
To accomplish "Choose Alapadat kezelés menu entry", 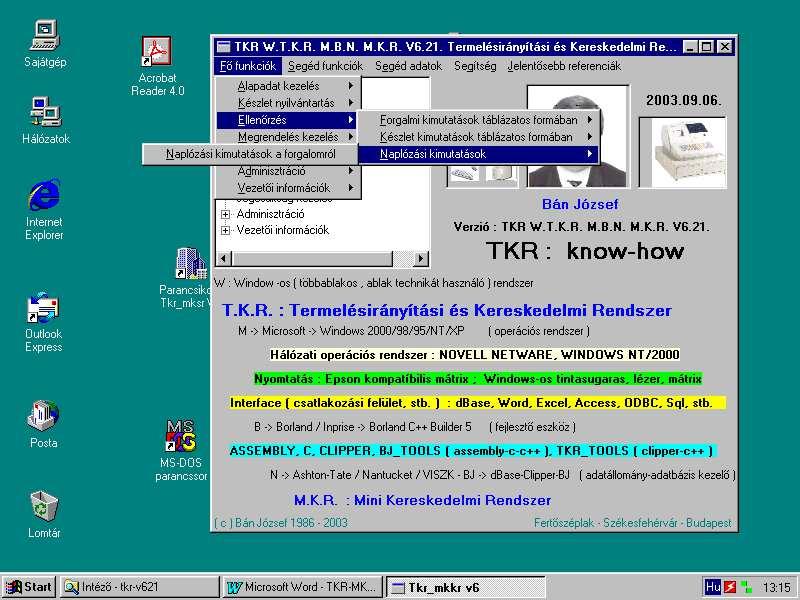I will pyautogui.click(x=288, y=86).
